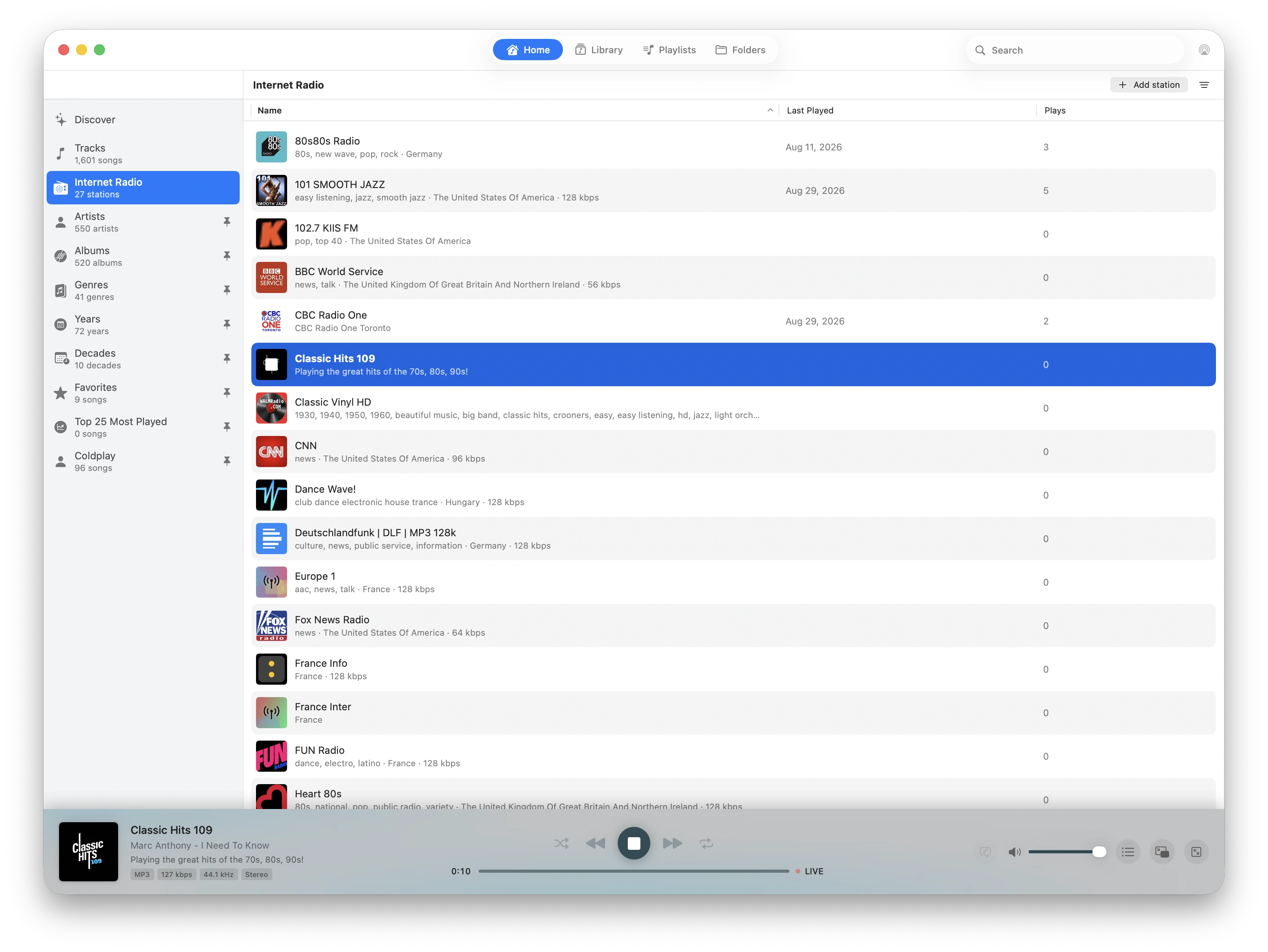The height and width of the screenshot is (952, 1268).
Task: Unpin Decades from the sidebar
Action: (x=227, y=359)
